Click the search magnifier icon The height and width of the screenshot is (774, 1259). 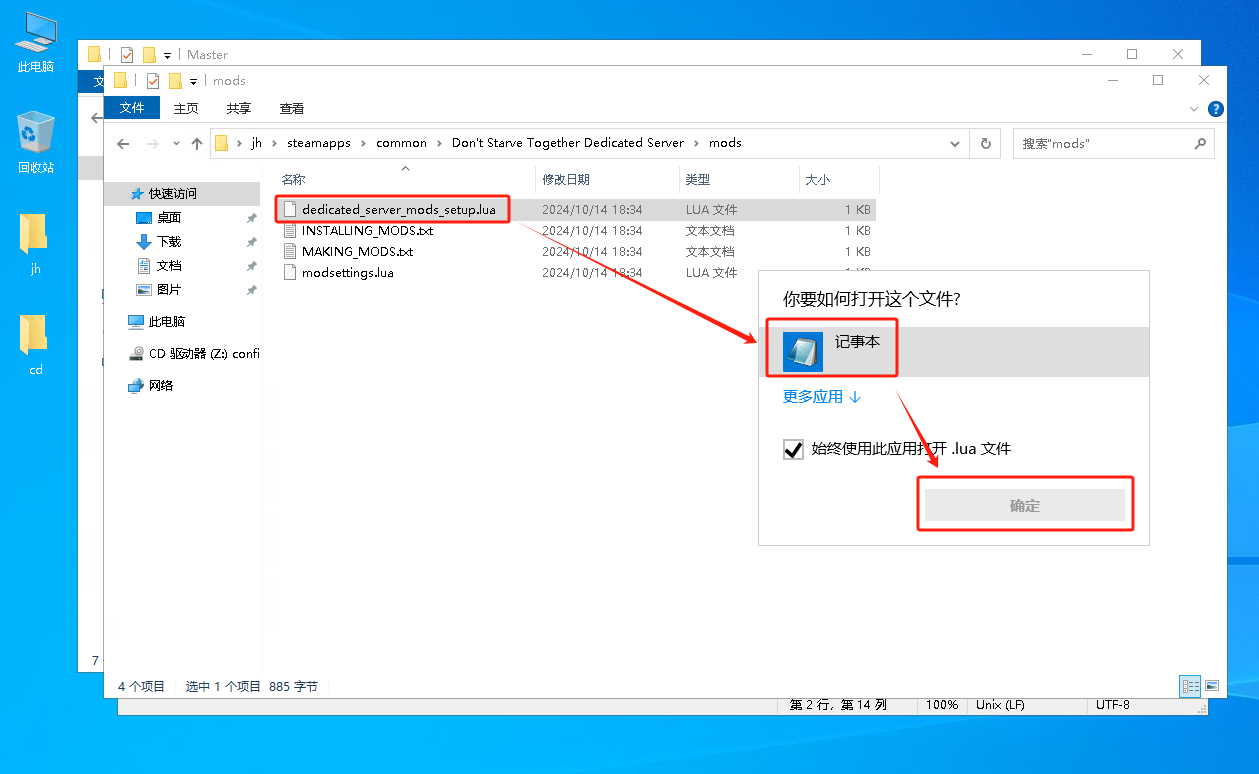click(x=1200, y=143)
